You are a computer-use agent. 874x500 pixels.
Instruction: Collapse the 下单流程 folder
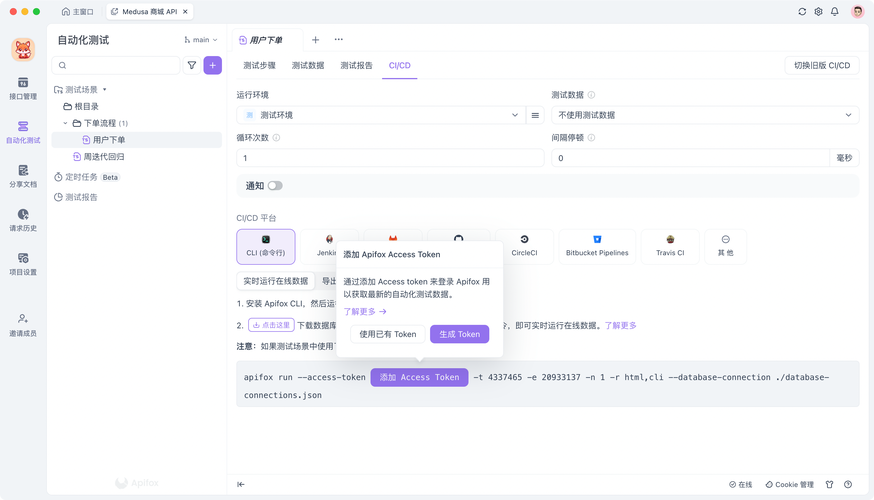(65, 123)
